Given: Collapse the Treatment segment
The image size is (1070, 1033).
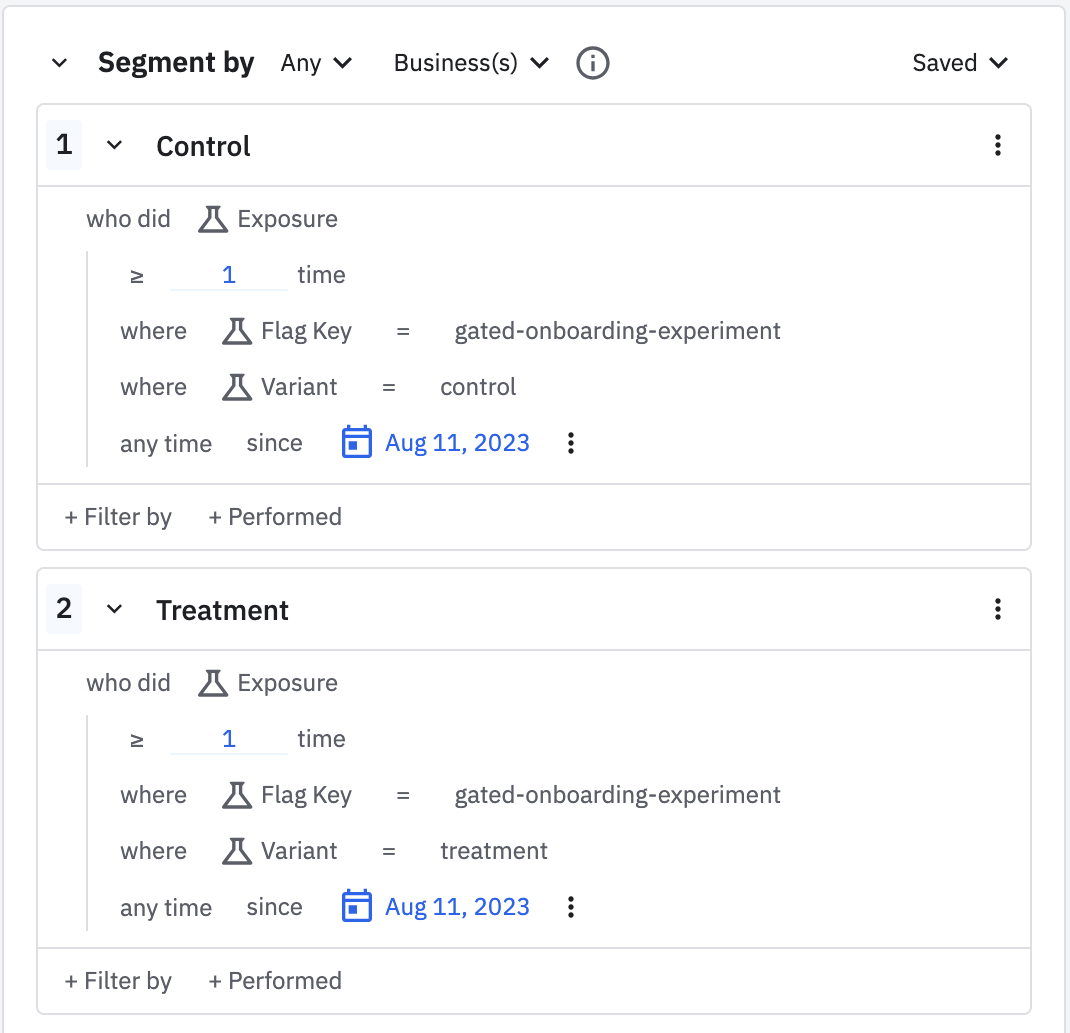Looking at the screenshot, I should point(115,609).
